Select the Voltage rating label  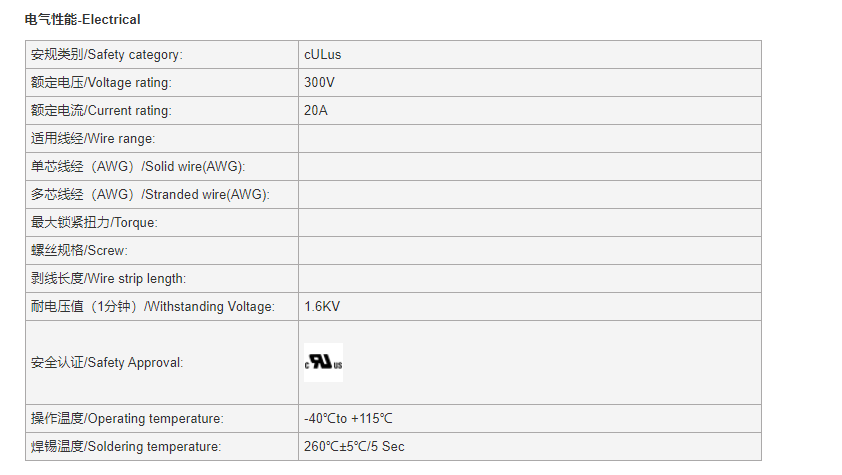click(x=101, y=83)
